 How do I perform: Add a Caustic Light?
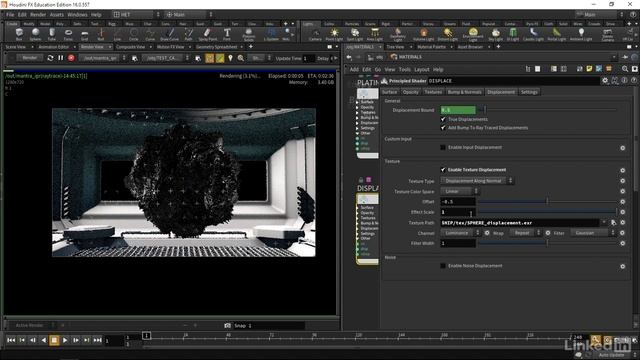533,34
